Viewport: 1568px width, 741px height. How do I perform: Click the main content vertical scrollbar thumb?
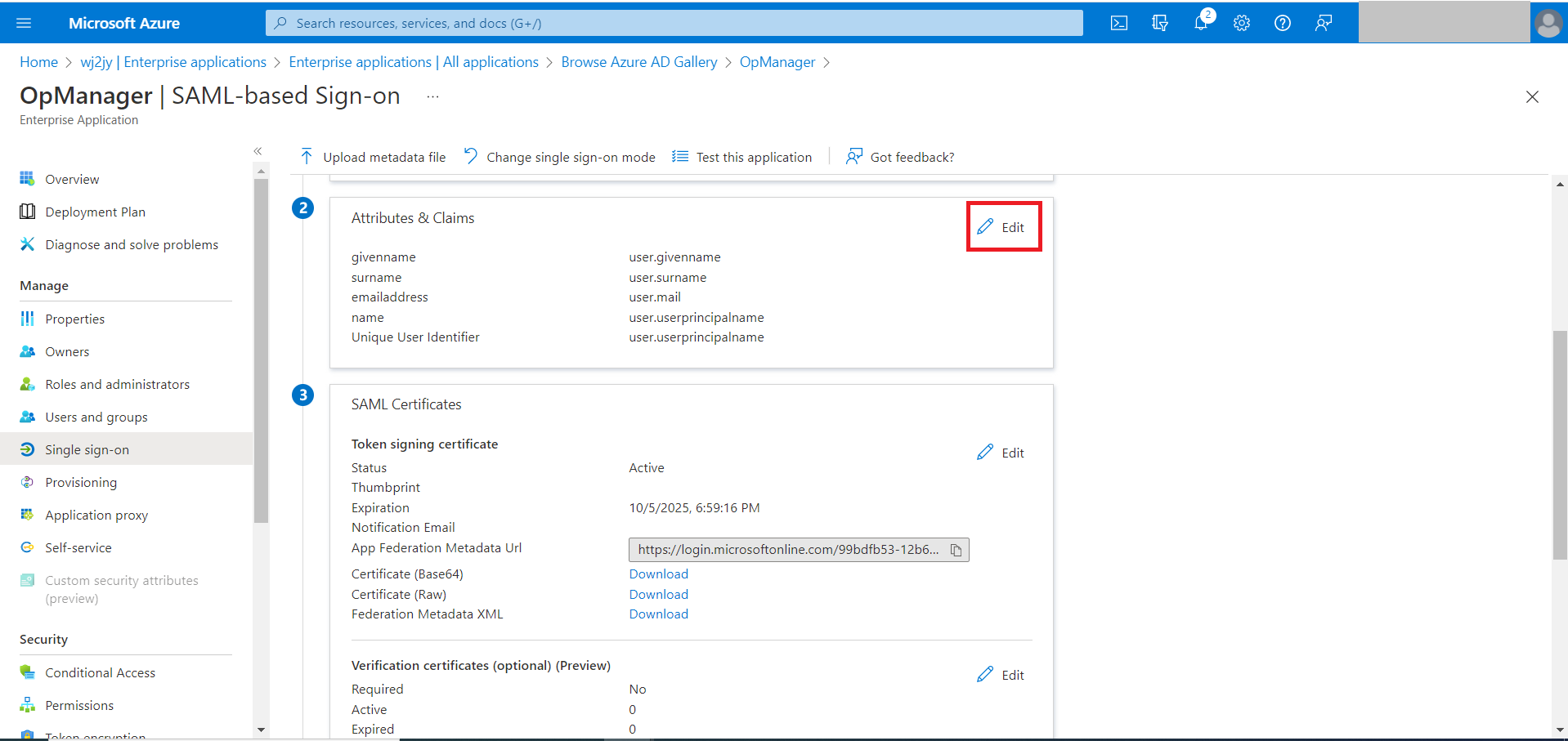tap(1561, 445)
